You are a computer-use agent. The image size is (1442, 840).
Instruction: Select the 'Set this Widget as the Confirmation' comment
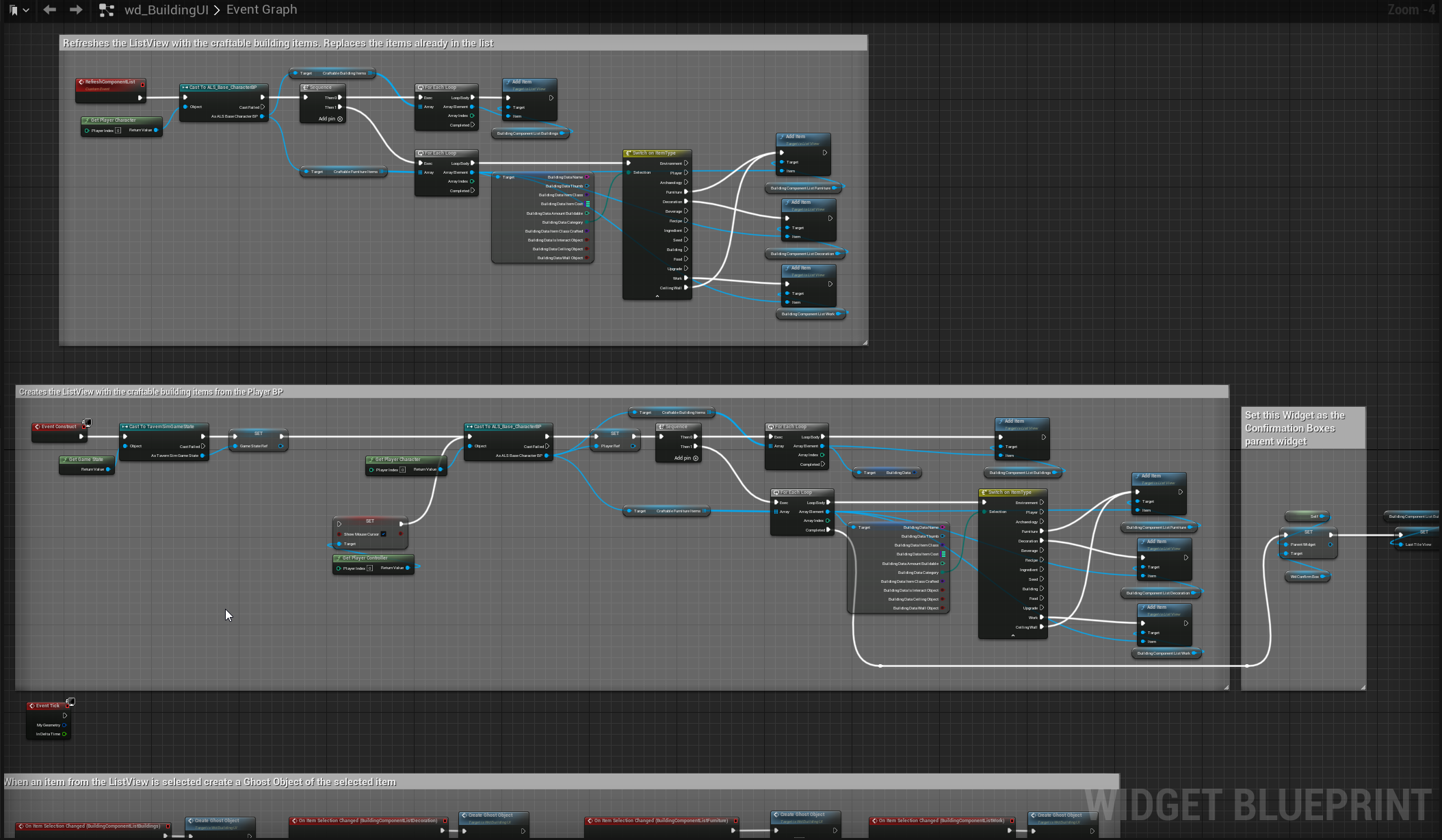(x=1294, y=428)
